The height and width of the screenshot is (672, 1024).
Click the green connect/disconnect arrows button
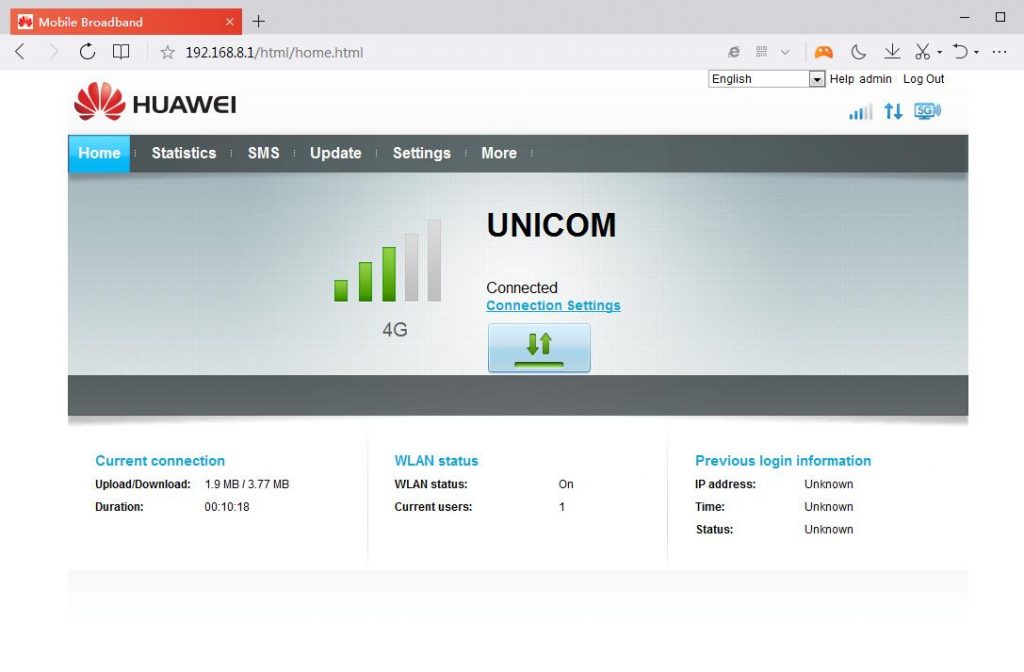[539, 347]
